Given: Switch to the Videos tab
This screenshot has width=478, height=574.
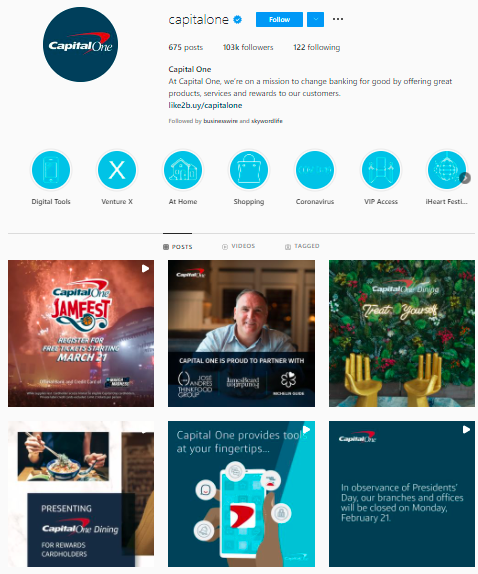Looking at the screenshot, I should click(x=239, y=246).
